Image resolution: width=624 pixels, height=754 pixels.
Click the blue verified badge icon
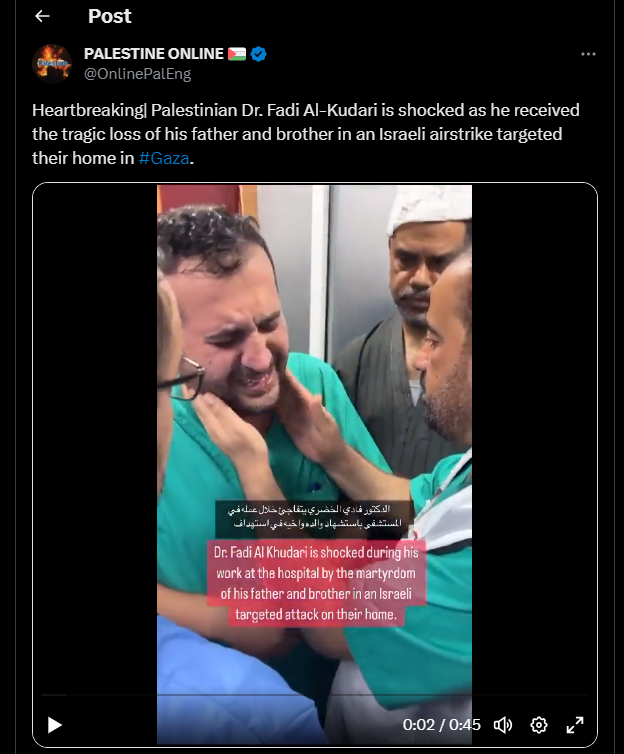tap(259, 54)
